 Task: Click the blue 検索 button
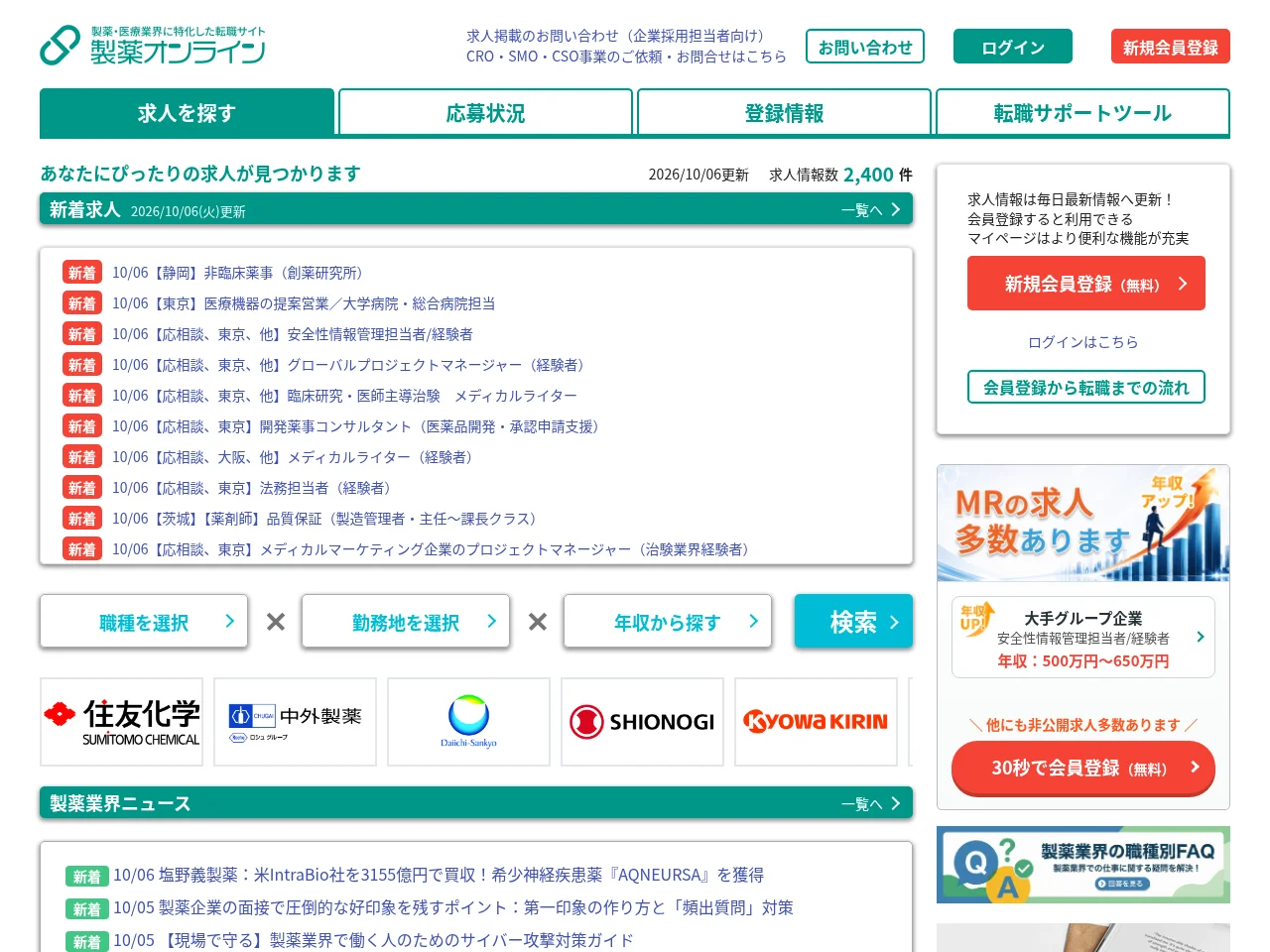853,622
